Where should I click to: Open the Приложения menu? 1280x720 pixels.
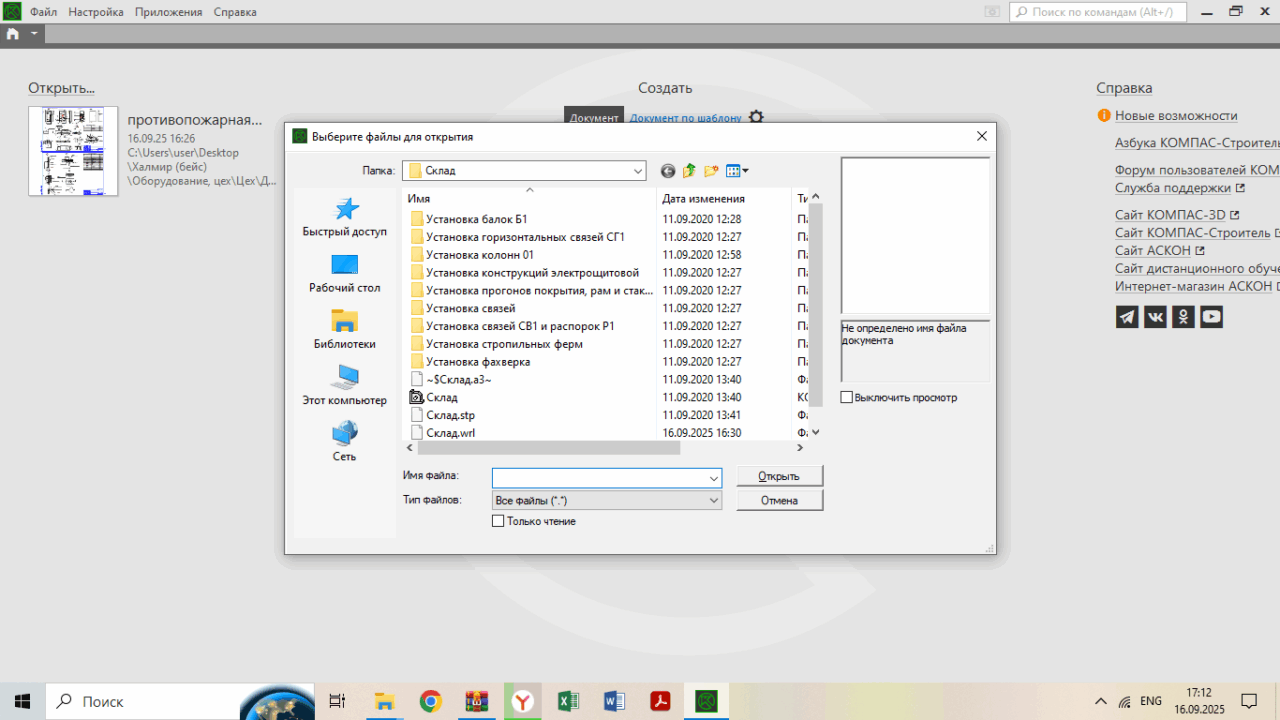168,12
